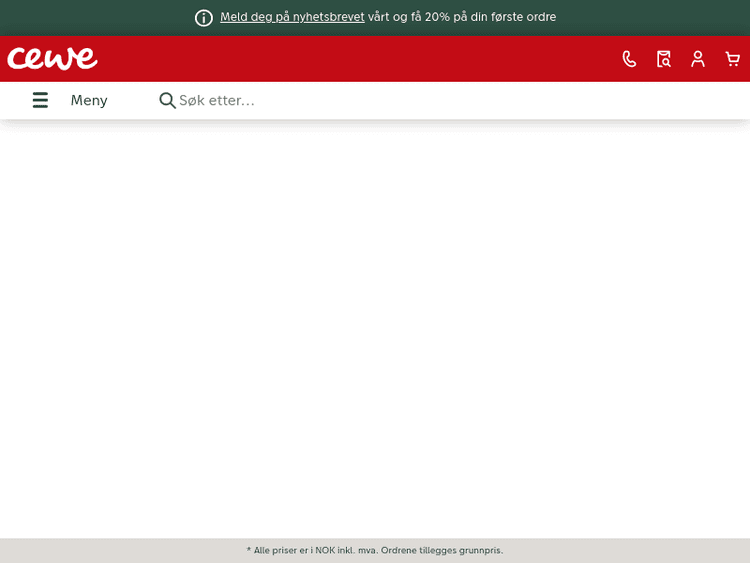Click the green banner left of the info icon
Screen dimensions: 750x563
click(100, 17)
